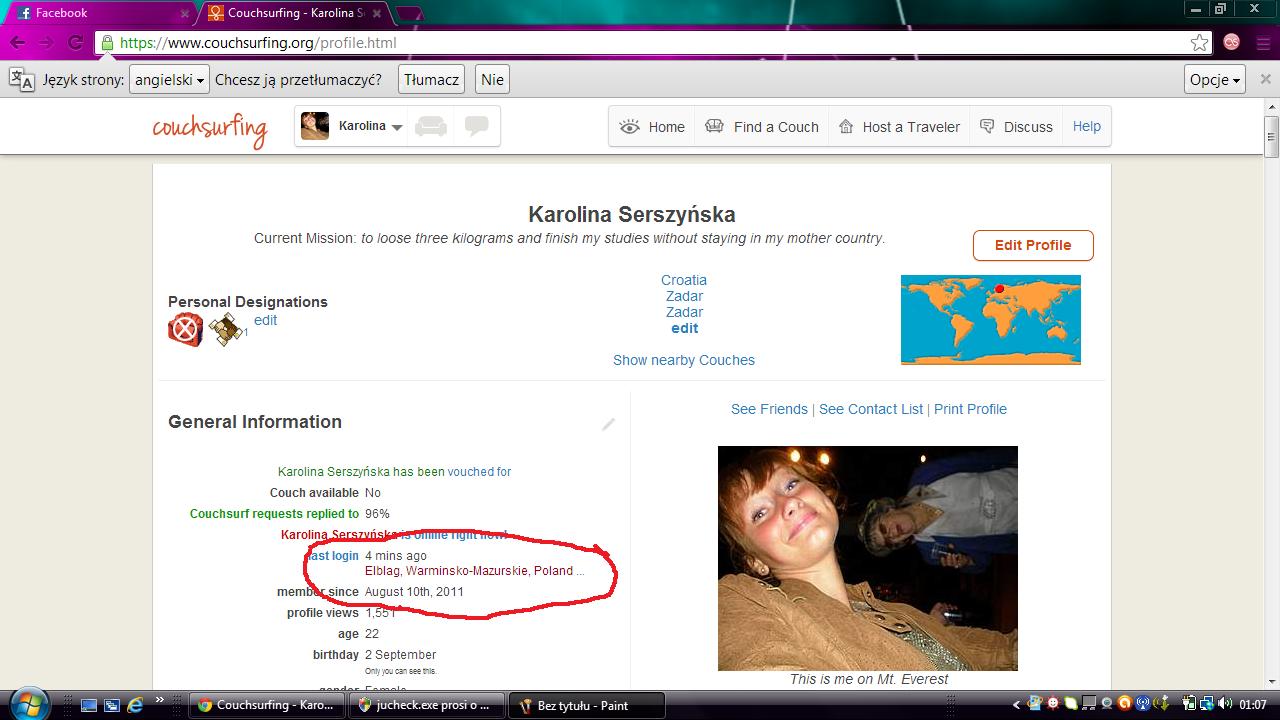Click the browser reload icon
Image resolution: width=1280 pixels, height=720 pixels.
pyautogui.click(x=75, y=43)
